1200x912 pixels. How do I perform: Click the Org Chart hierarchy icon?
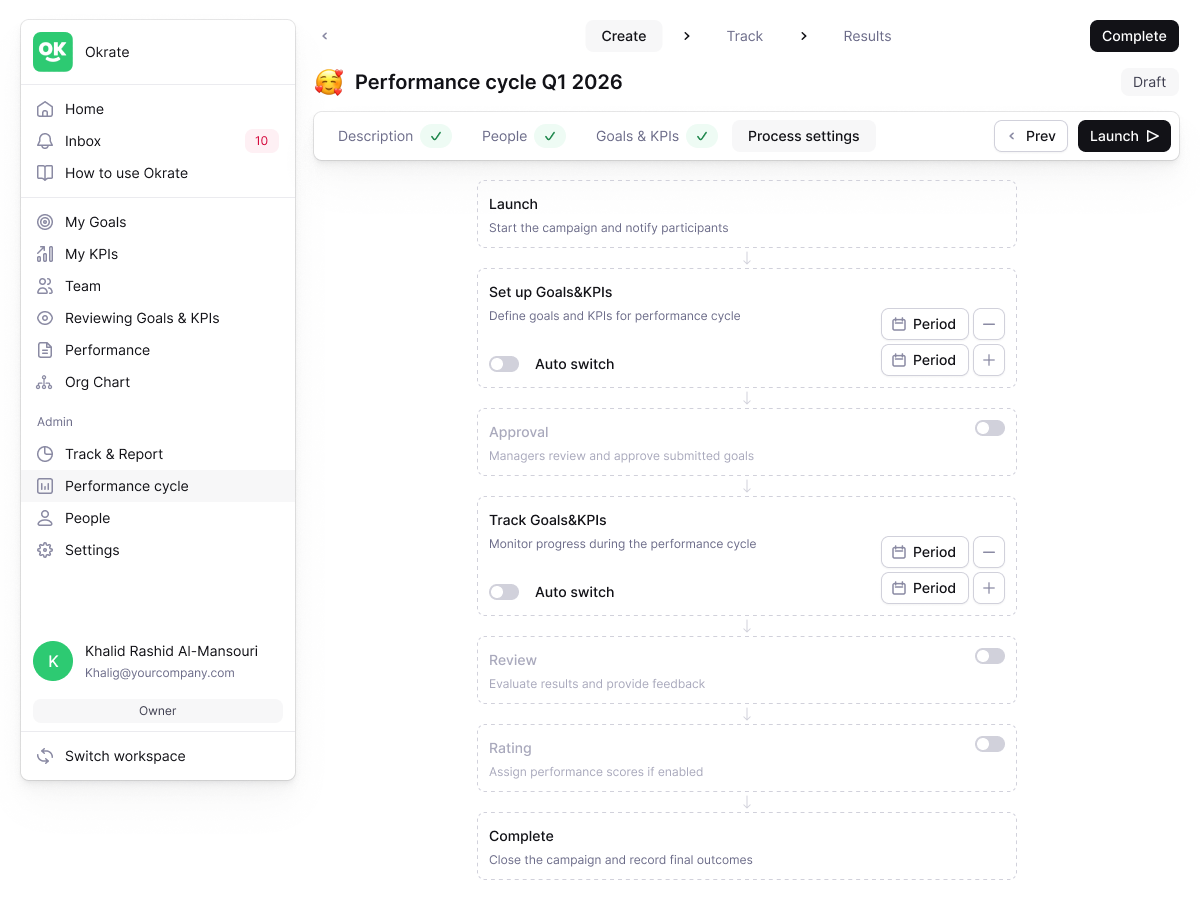[x=45, y=382]
